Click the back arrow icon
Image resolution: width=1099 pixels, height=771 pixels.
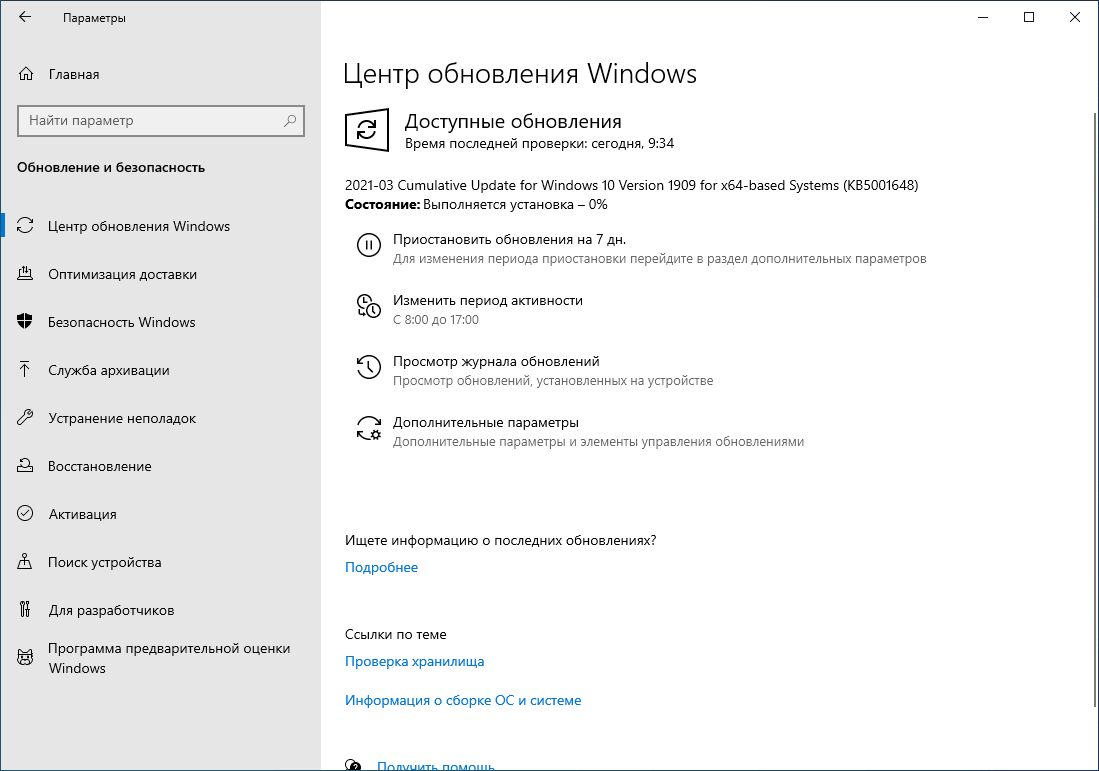[24, 17]
